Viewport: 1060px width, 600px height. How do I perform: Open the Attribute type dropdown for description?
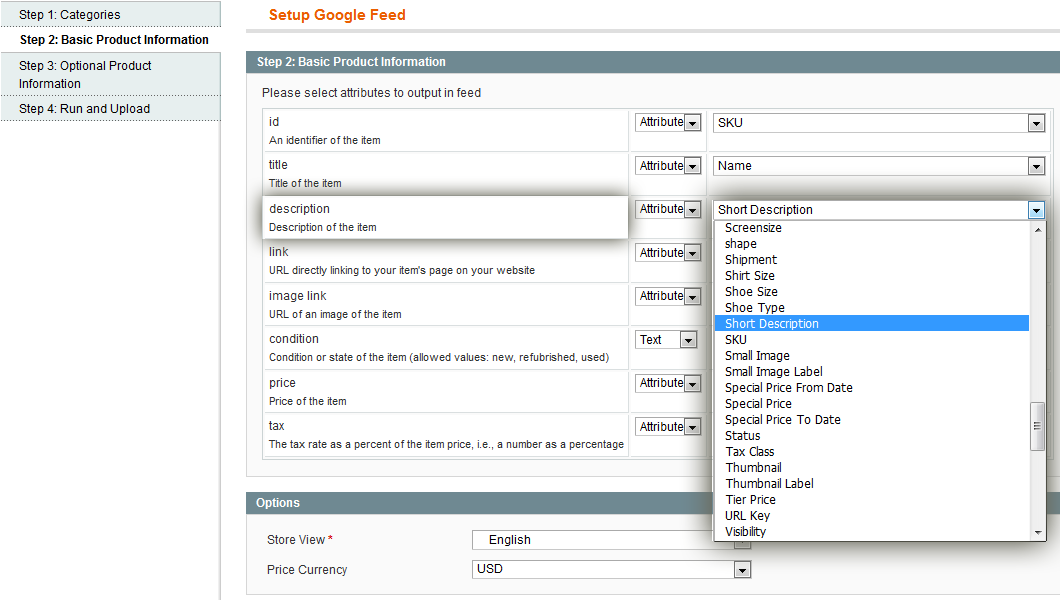click(x=668, y=210)
